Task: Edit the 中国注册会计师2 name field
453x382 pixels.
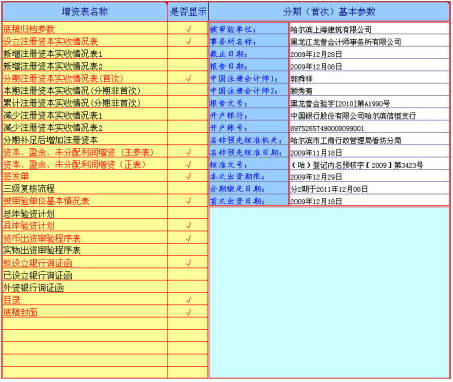Action: (x=369, y=91)
